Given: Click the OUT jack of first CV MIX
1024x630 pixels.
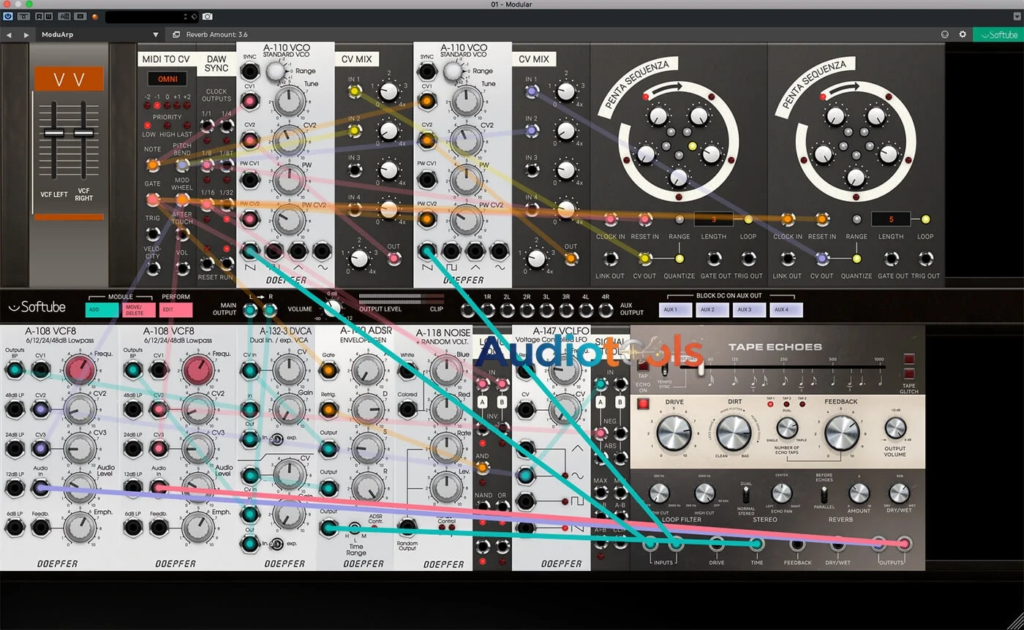Looking at the screenshot, I should tap(393, 259).
